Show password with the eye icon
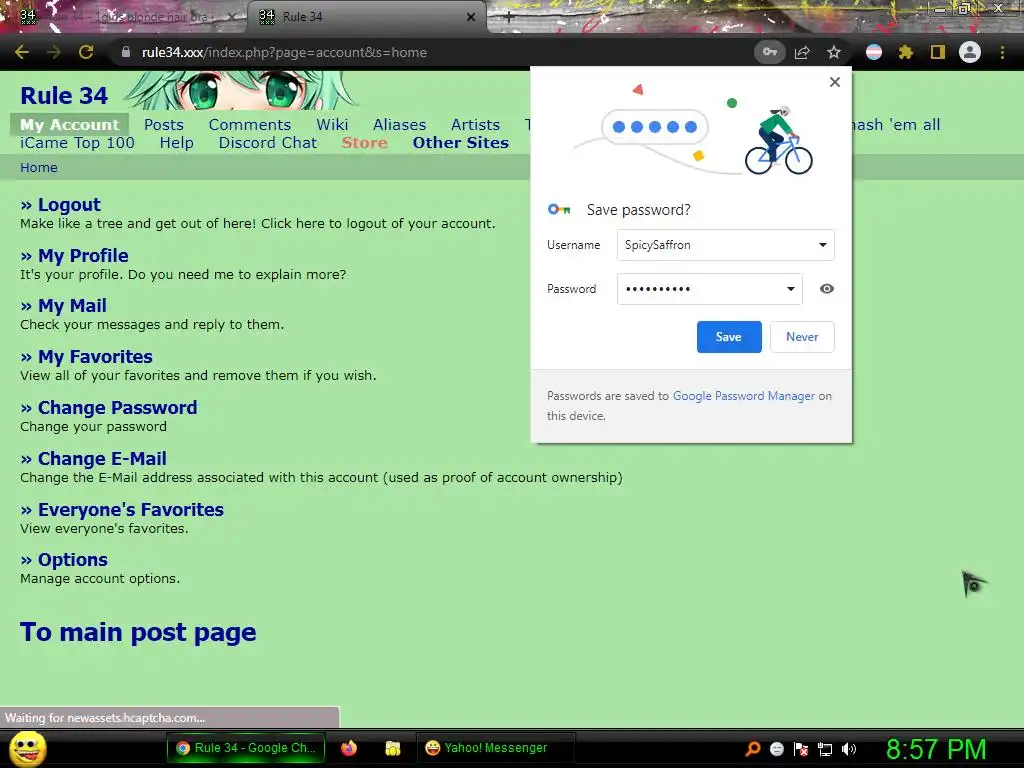The image size is (1024, 768). tap(827, 289)
